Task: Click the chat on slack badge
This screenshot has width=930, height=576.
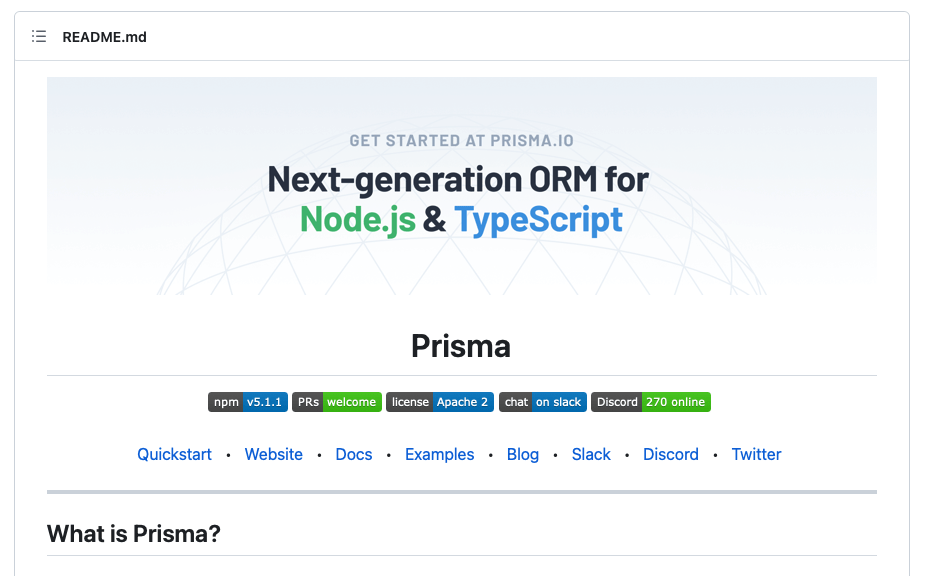Action: pyautogui.click(x=543, y=402)
